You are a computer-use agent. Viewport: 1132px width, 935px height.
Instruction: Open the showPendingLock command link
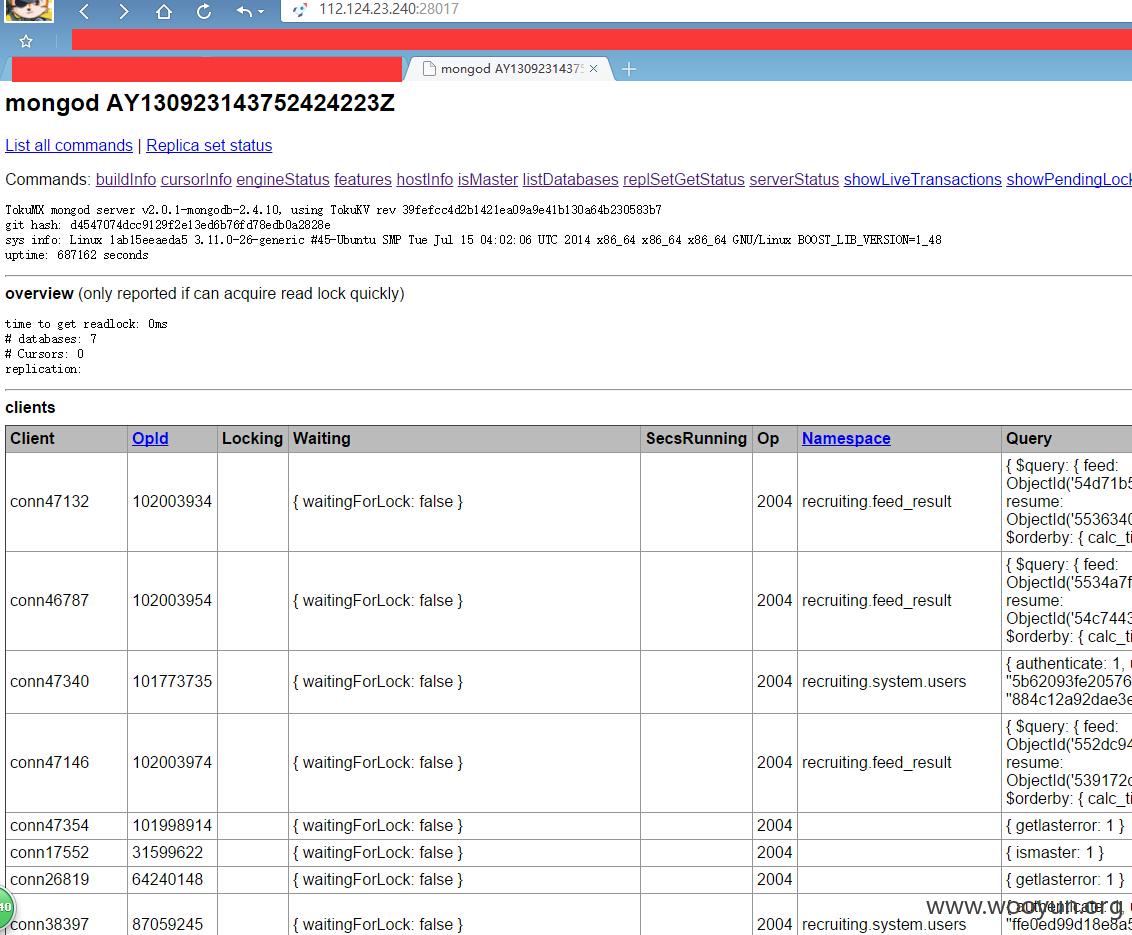tap(1069, 179)
